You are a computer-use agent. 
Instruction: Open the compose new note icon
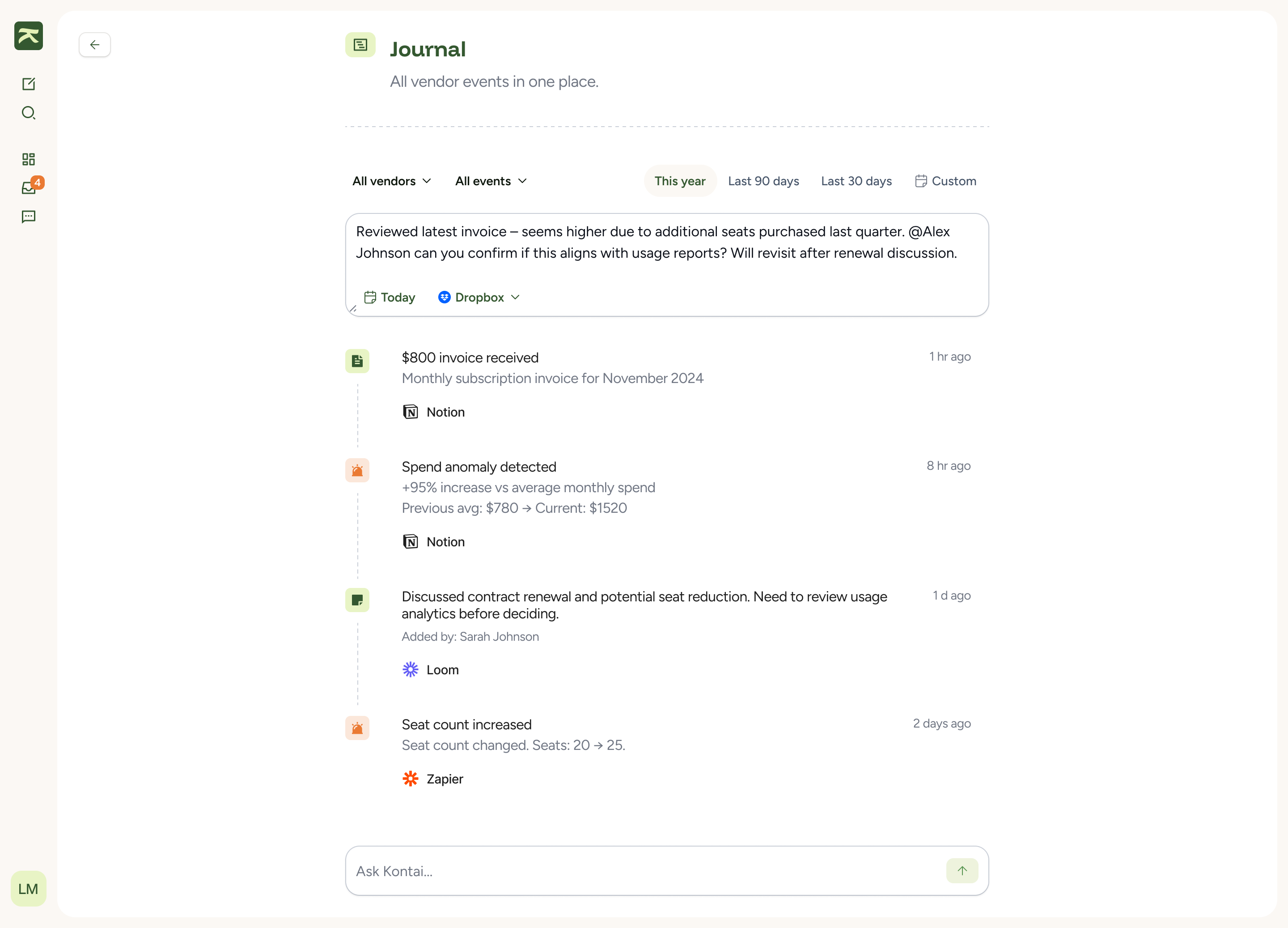(28, 84)
